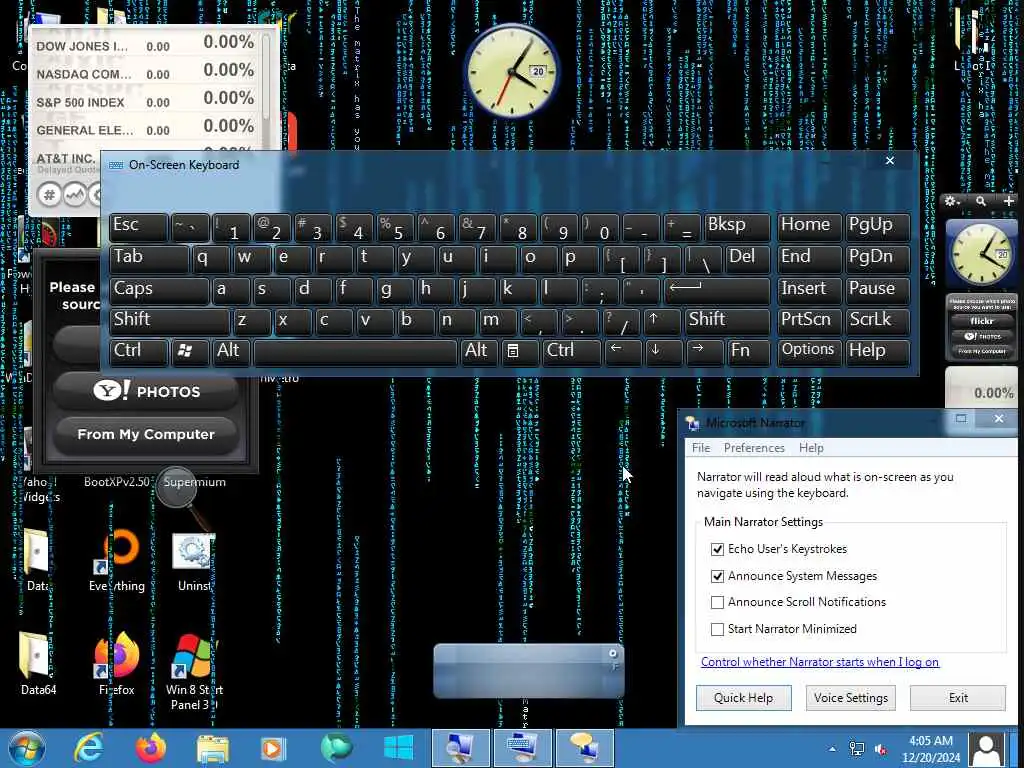The image size is (1024, 768).
Task: Open link controlling Narrator start on logon
Action: point(820,662)
